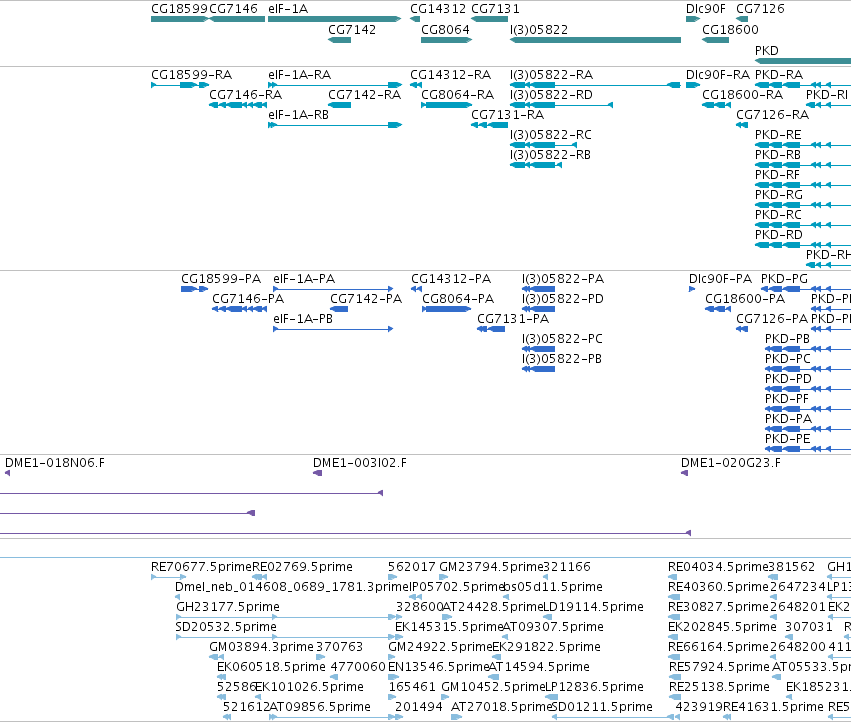Viewport: 851px width, 722px height.
Task: Click transcript eIF-1A-RB label
Action: click(298, 115)
